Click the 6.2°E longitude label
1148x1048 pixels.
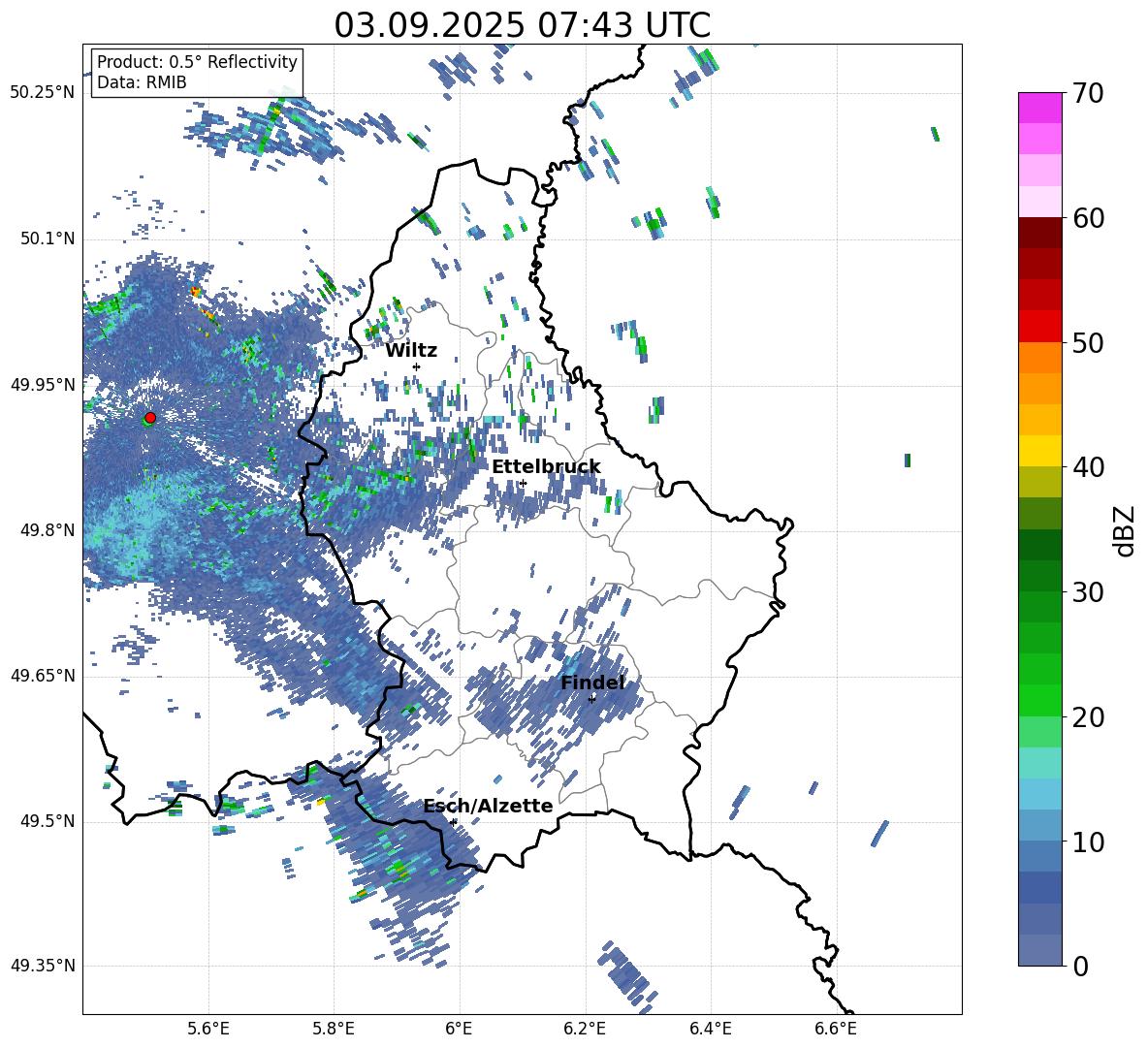(x=585, y=1029)
